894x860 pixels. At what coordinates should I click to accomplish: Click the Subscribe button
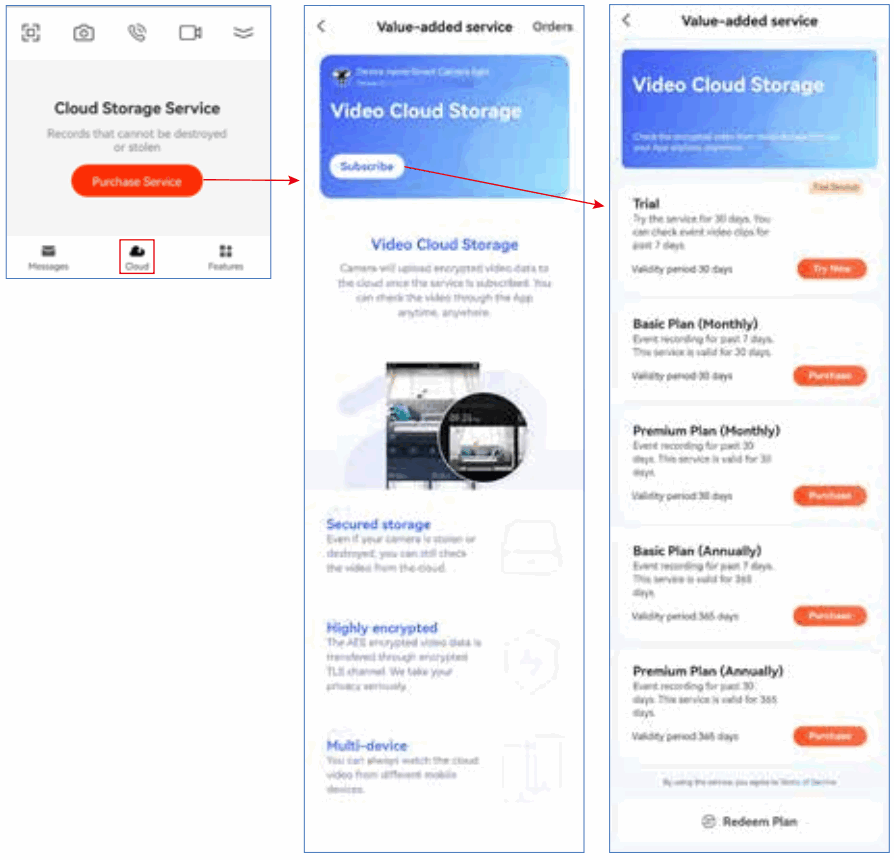(367, 167)
